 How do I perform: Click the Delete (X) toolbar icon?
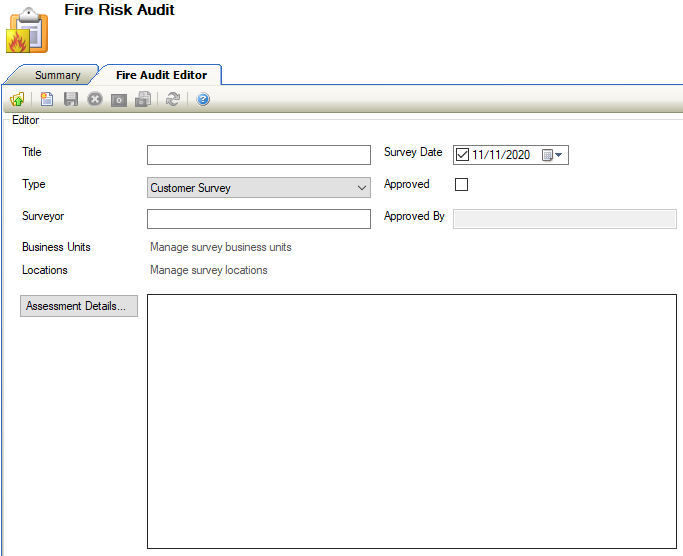[x=95, y=100]
